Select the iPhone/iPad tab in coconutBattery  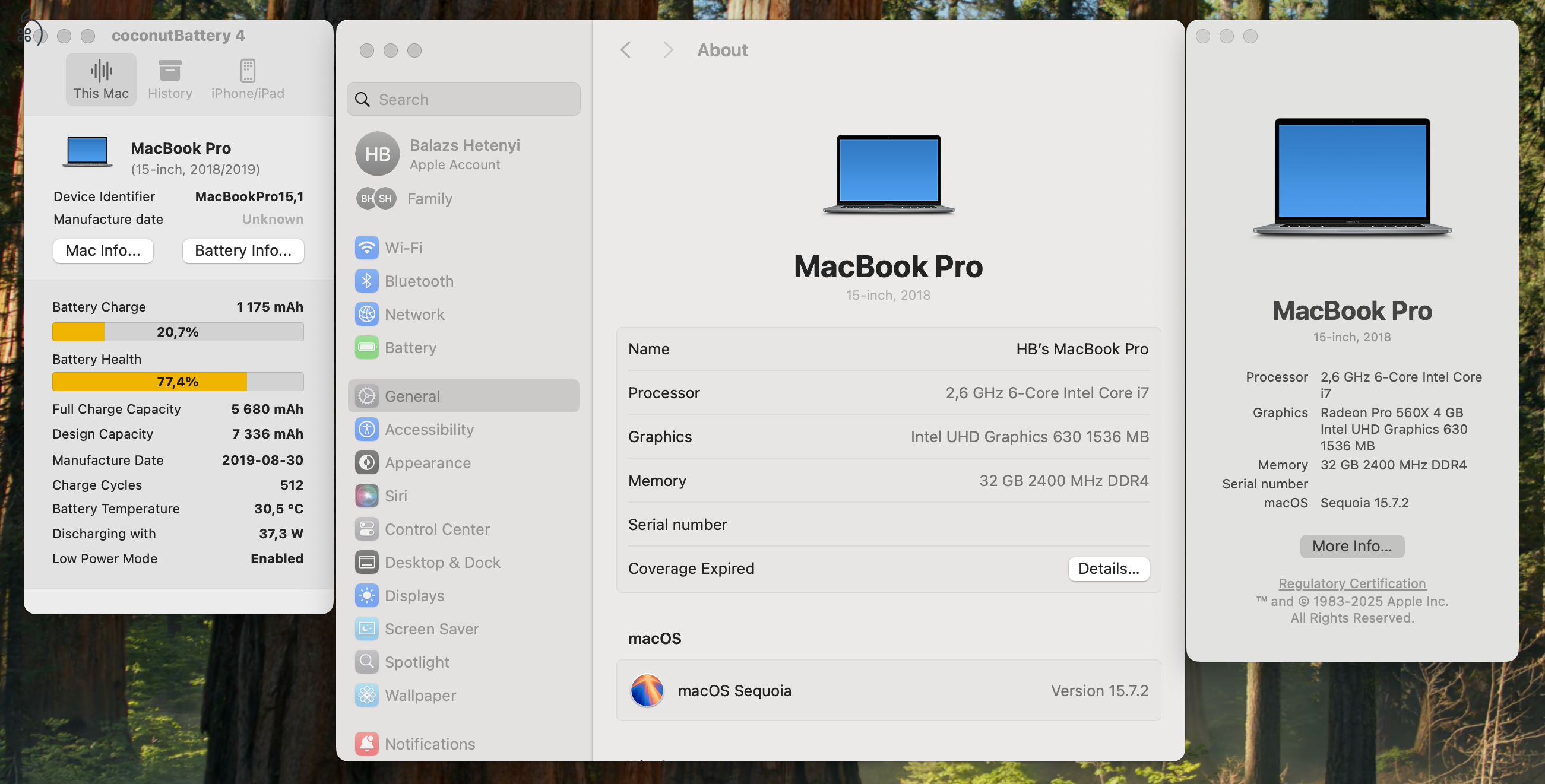(248, 78)
